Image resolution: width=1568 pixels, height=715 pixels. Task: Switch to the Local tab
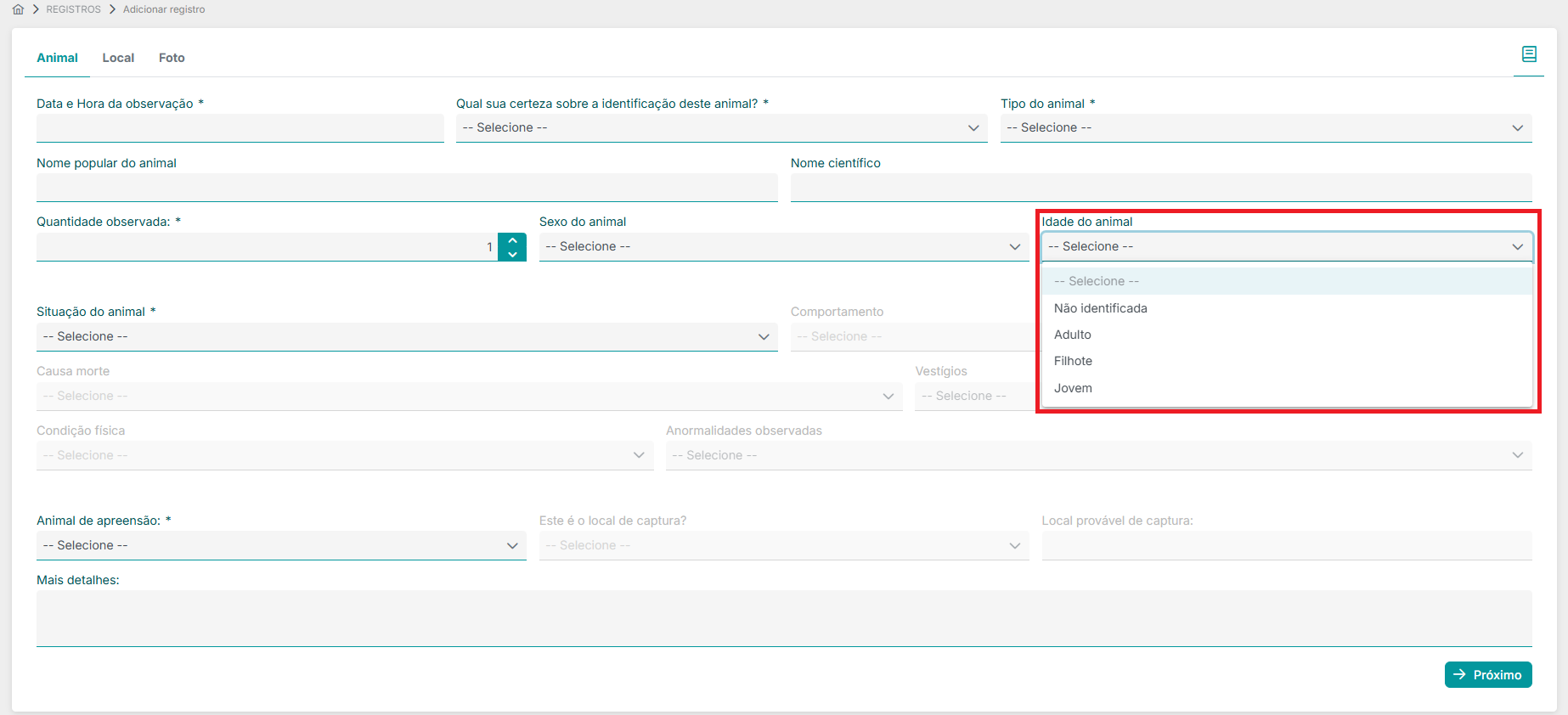tap(118, 58)
